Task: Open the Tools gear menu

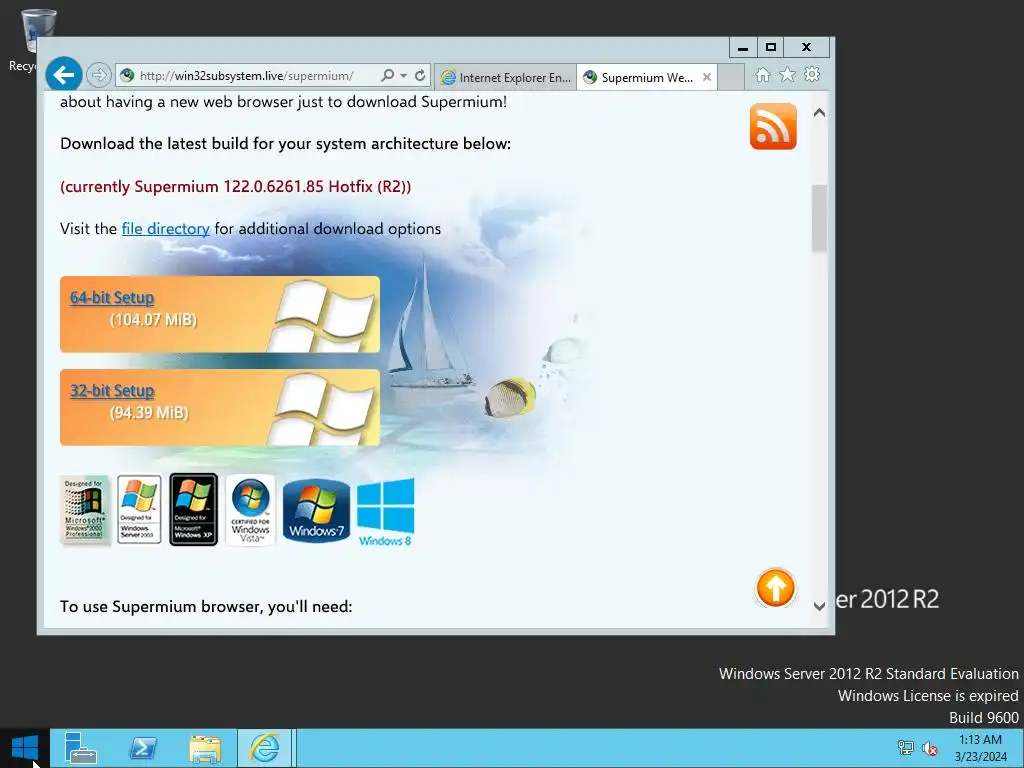Action: [812, 74]
